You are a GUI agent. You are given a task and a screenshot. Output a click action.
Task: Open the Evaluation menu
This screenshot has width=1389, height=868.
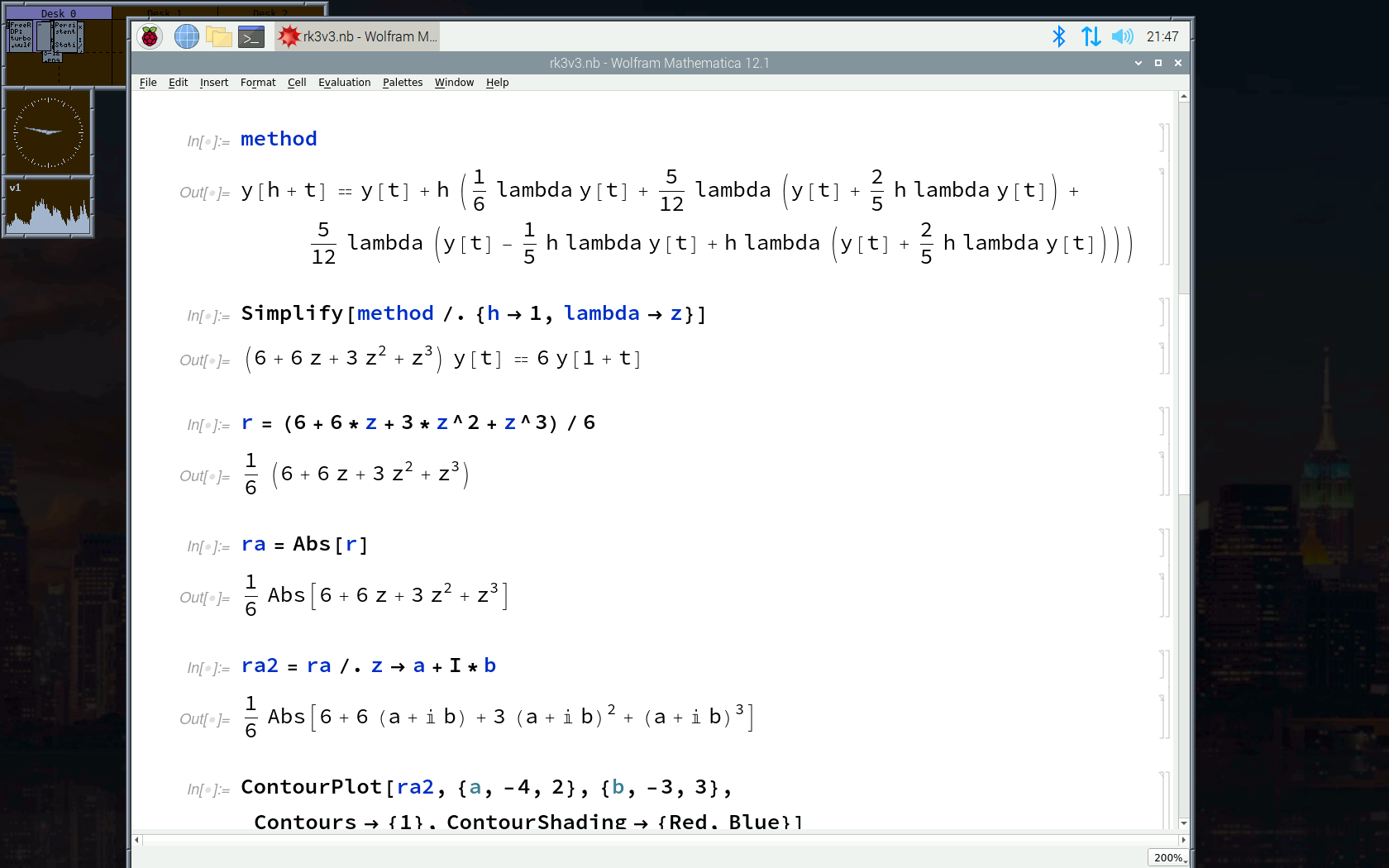tap(344, 83)
